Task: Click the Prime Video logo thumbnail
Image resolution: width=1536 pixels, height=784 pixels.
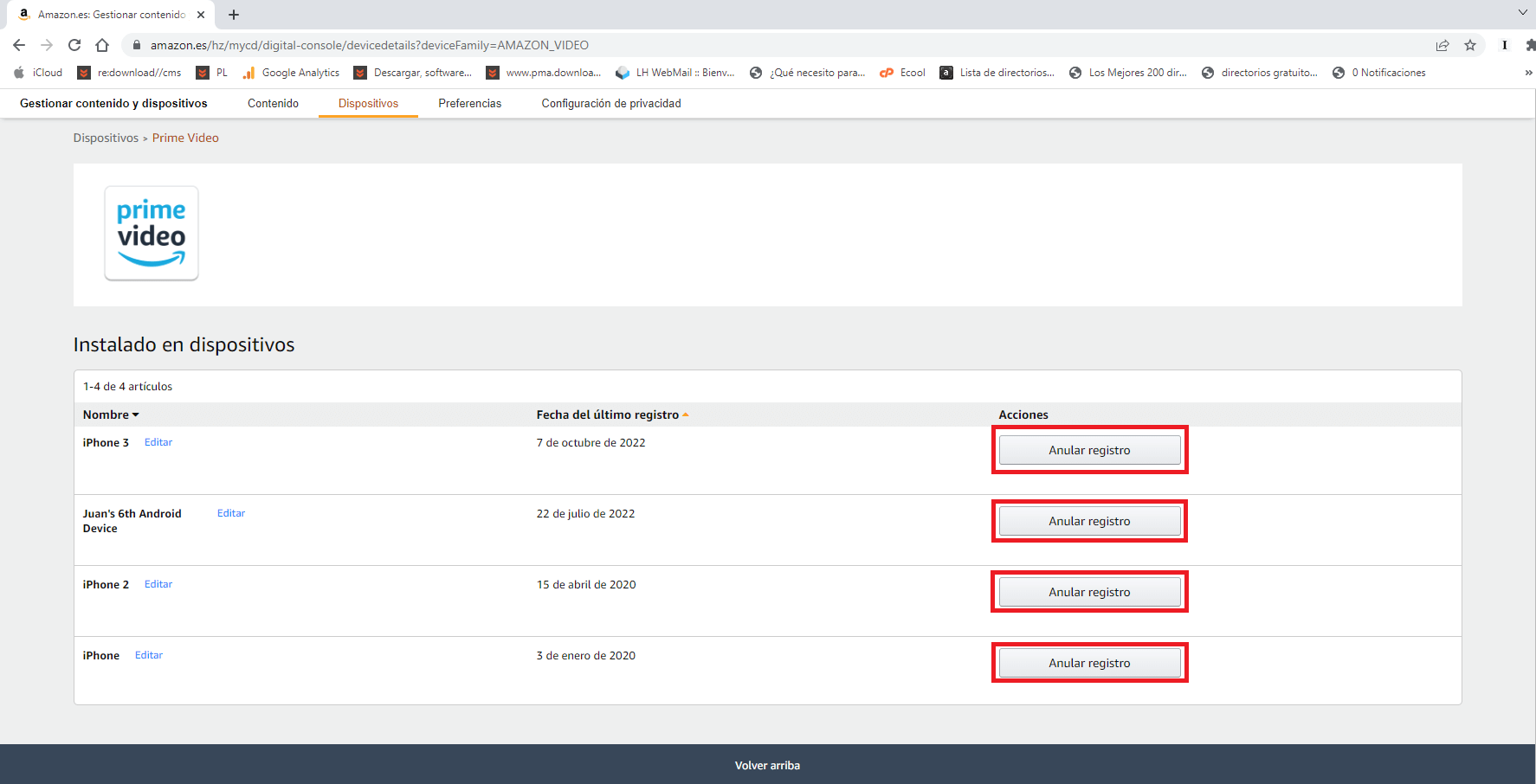Action: point(152,234)
